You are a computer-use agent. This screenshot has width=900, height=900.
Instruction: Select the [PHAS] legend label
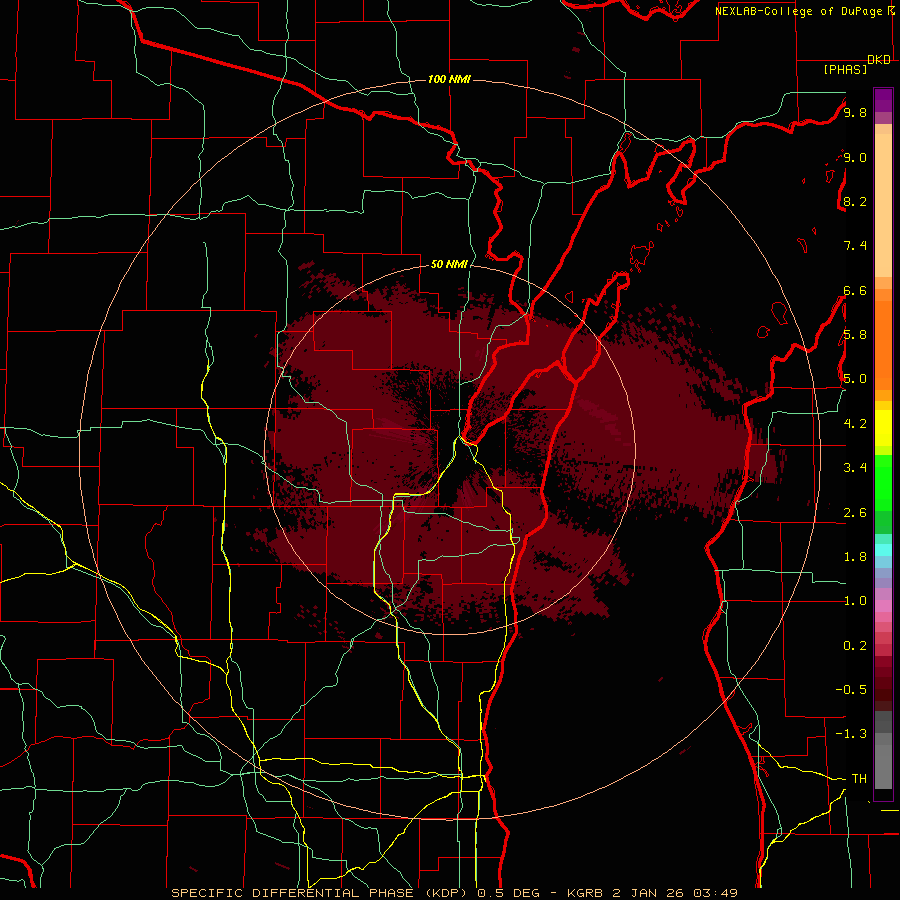[x=845, y=69]
